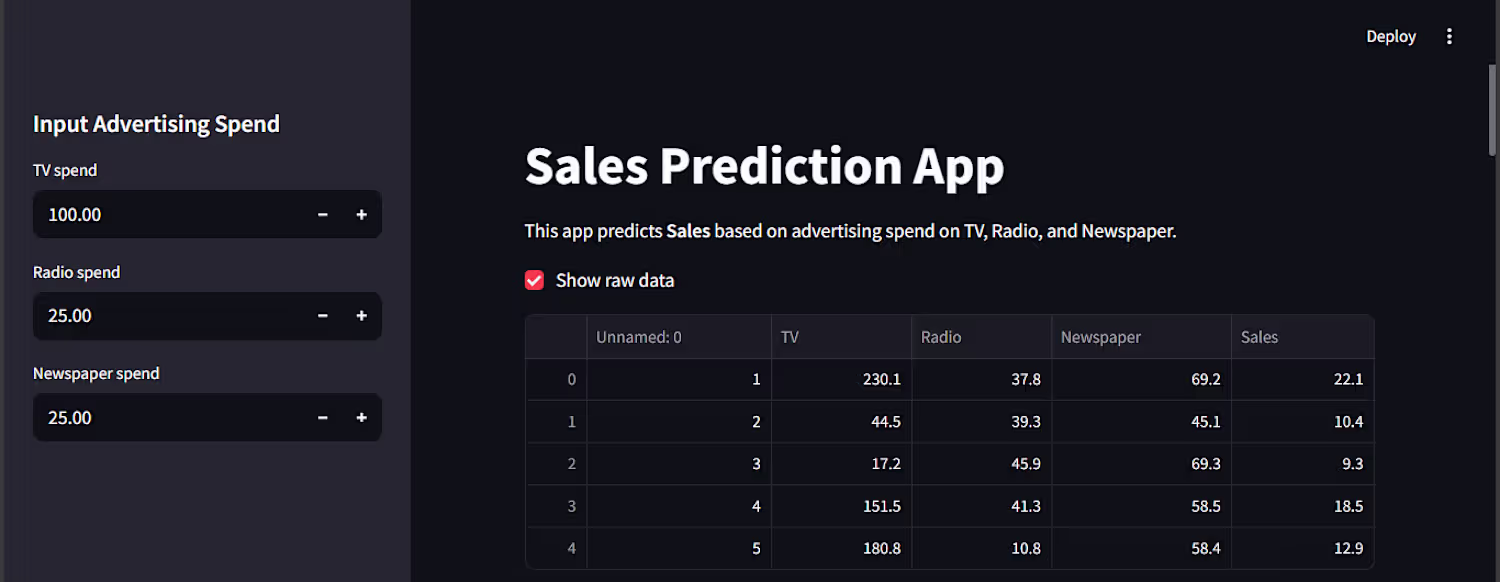
Task: Uncheck the Show raw data checkbox
Action: [x=534, y=280]
